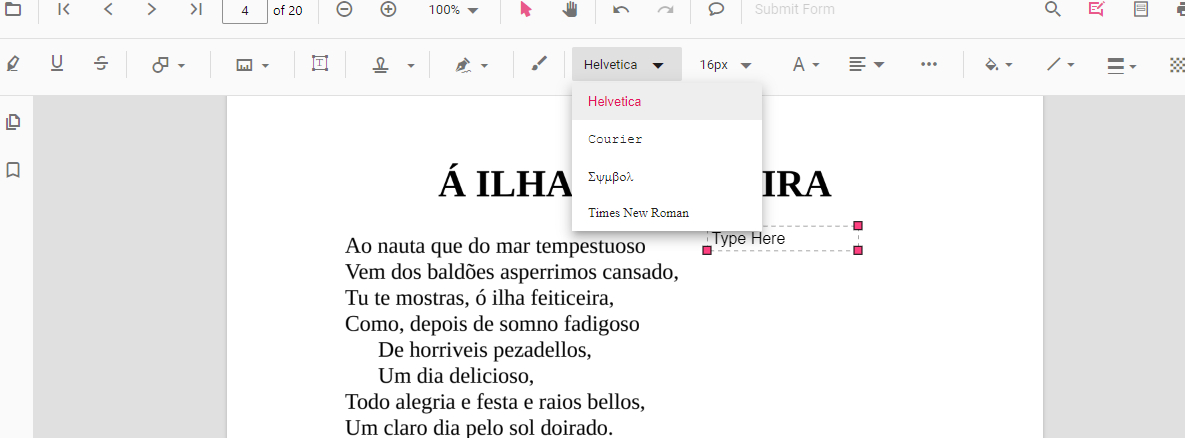Activate the text selection pointer tool
This screenshot has width=1185, height=438.
point(526,9)
